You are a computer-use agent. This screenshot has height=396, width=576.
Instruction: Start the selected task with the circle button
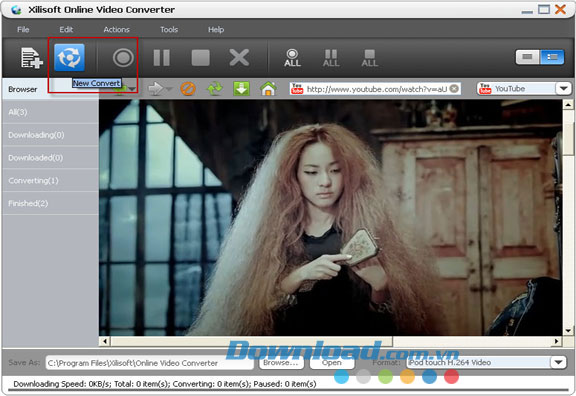tap(123, 58)
